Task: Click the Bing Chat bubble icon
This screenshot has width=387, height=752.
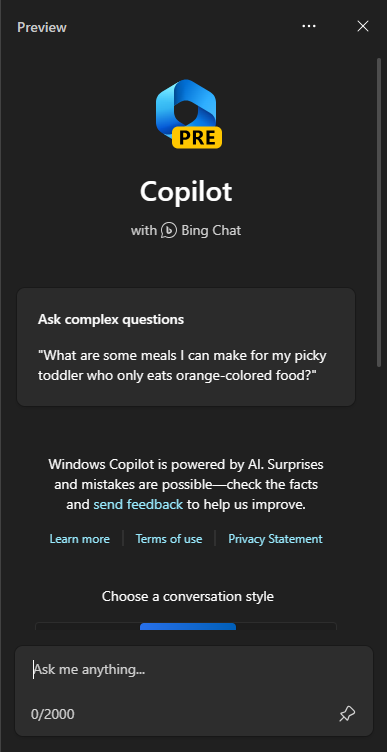Action: pos(169,230)
